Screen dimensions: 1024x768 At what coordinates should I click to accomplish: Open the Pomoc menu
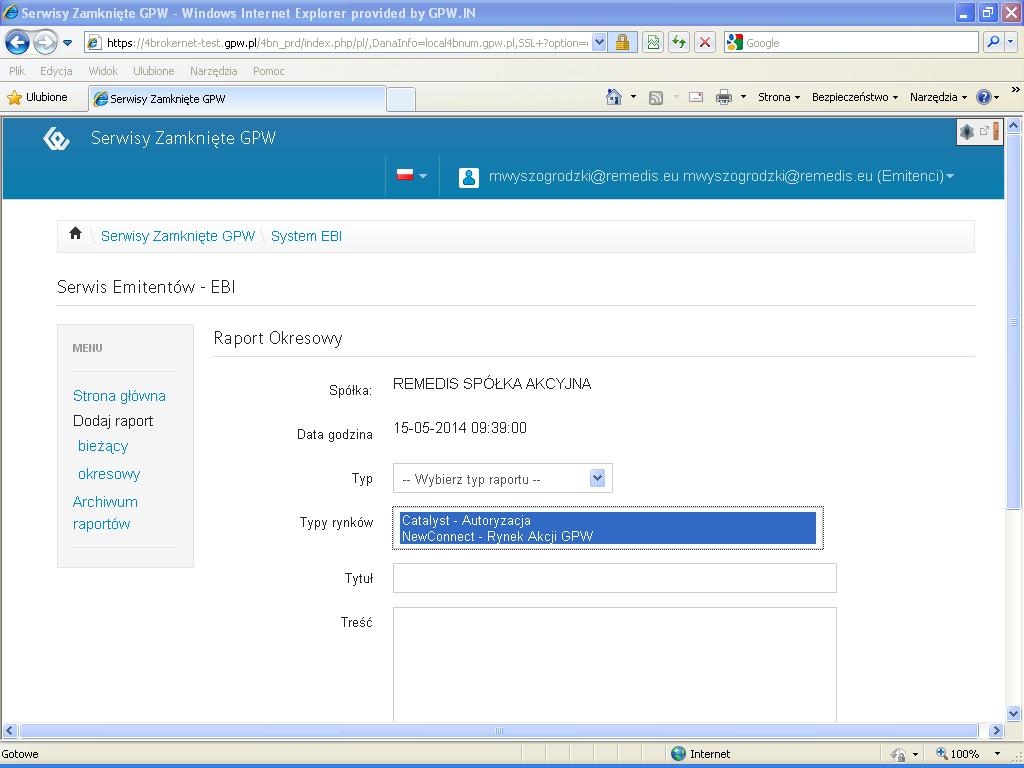[x=268, y=71]
